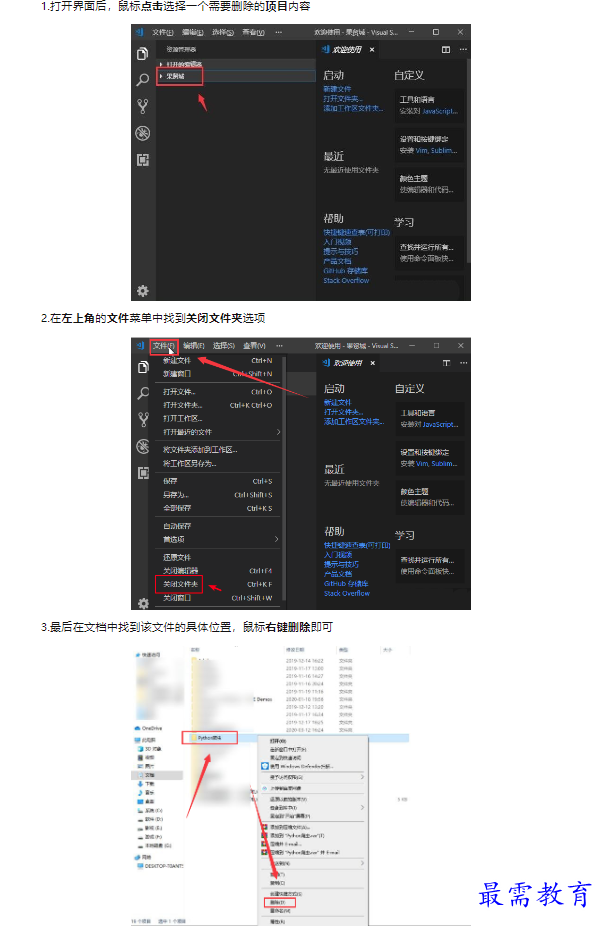The height and width of the screenshot is (926, 600).
Task: Open Debug icon in first VS Code screenshot
Action: pyautogui.click(x=142, y=133)
